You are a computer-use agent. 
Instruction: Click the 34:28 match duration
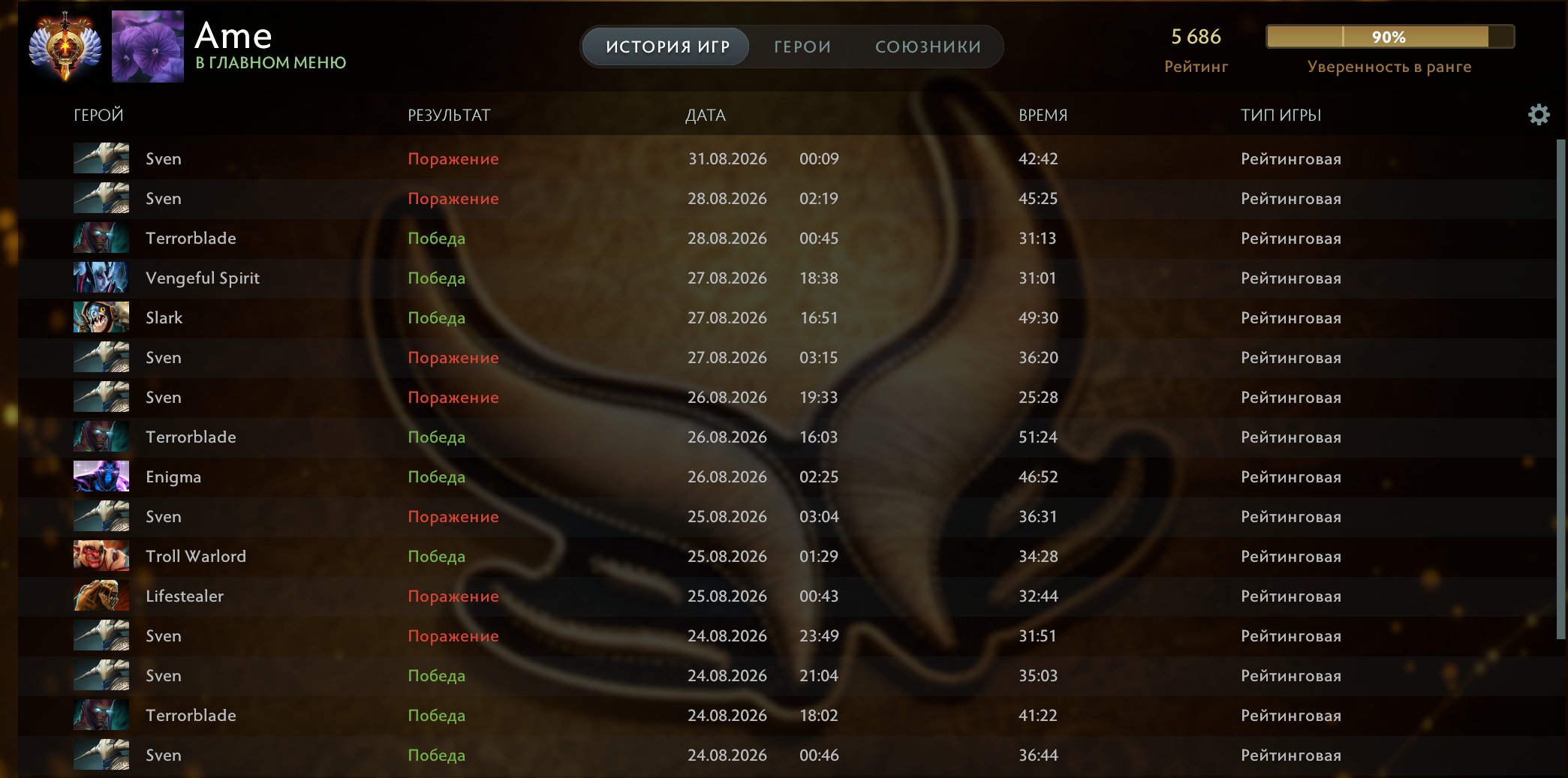pyautogui.click(x=1038, y=556)
